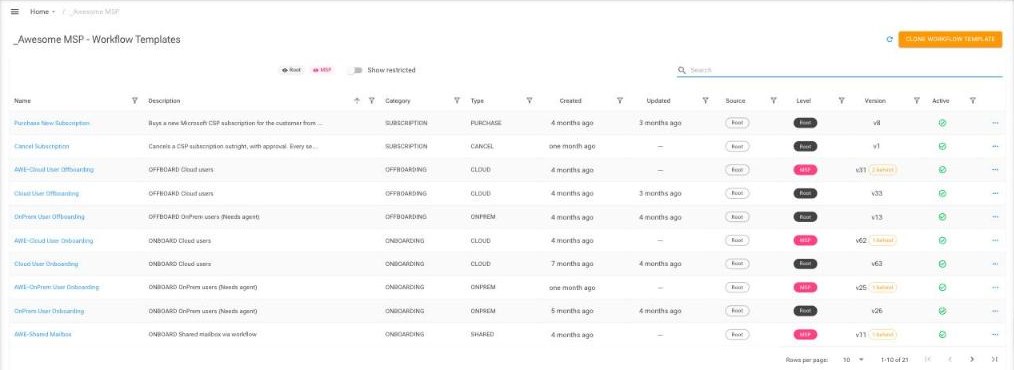Click the Category column header

point(398,101)
